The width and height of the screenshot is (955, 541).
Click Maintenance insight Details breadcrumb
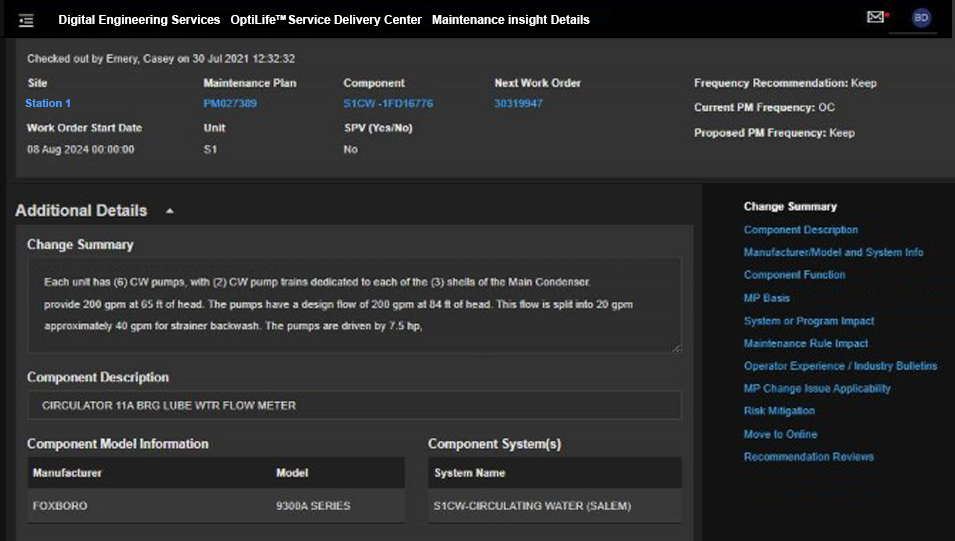click(x=510, y=19)
